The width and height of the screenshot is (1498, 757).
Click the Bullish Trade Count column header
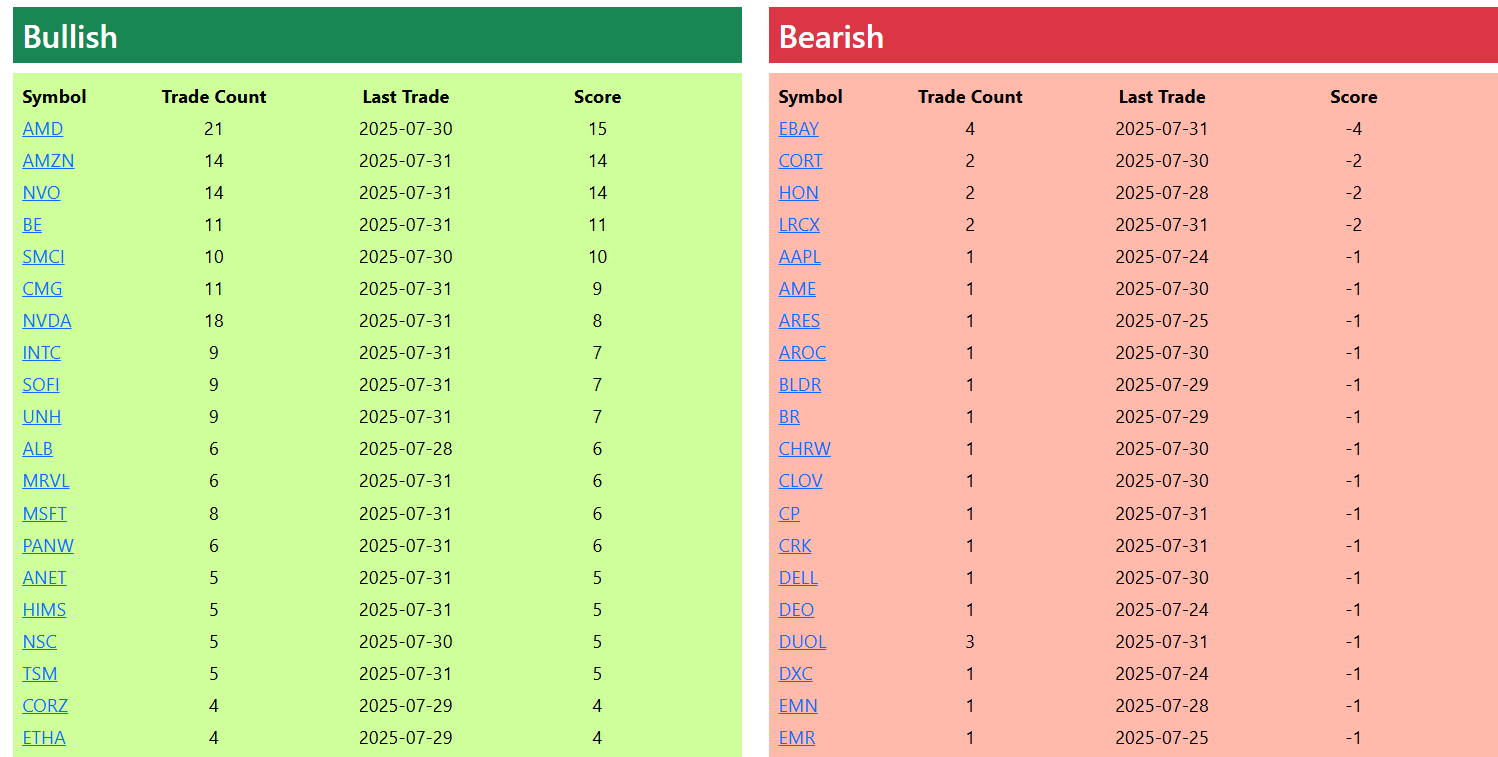pyautogui.click(x=214, y=97)
